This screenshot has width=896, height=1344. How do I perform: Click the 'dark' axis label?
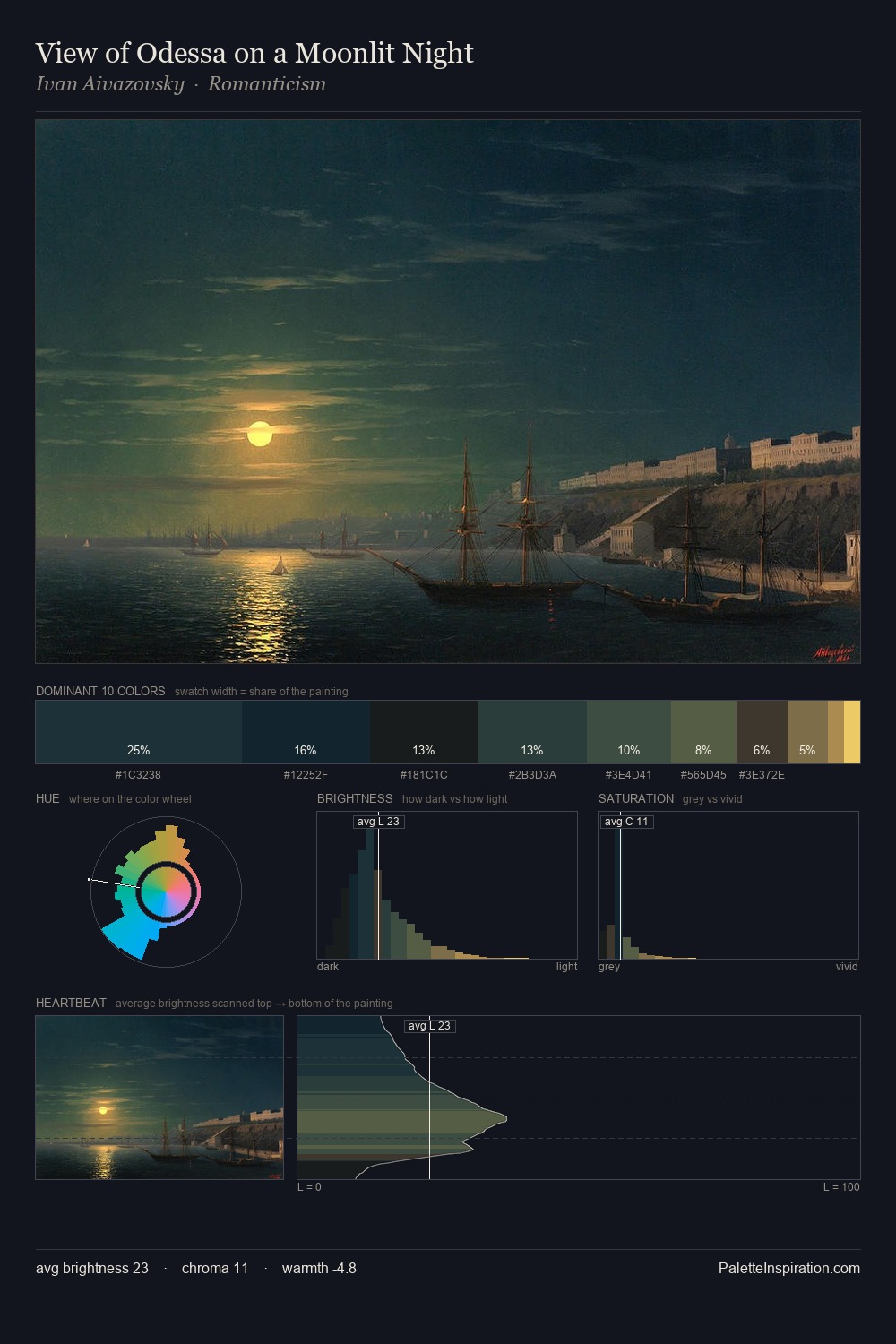pos(328,967)
